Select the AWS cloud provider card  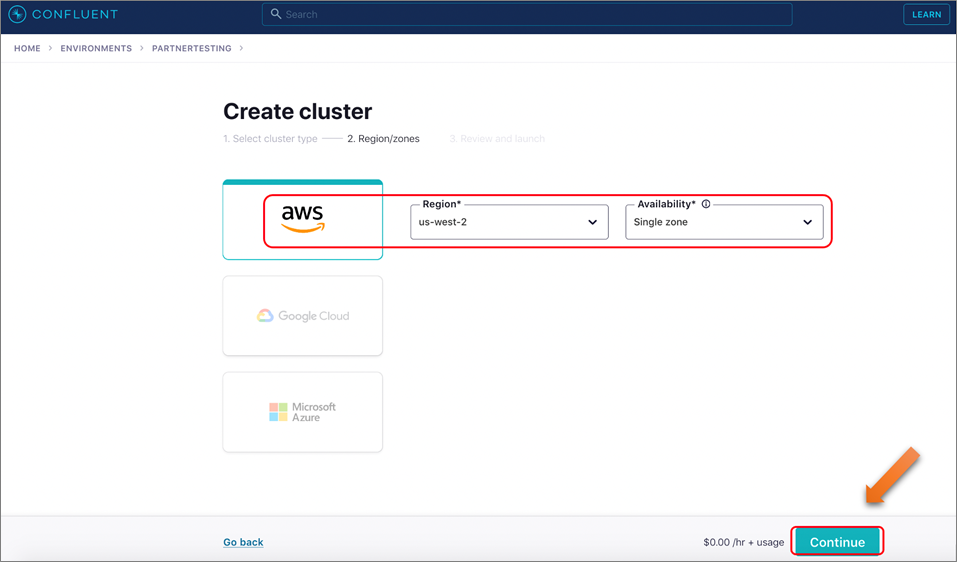(303, 220)
